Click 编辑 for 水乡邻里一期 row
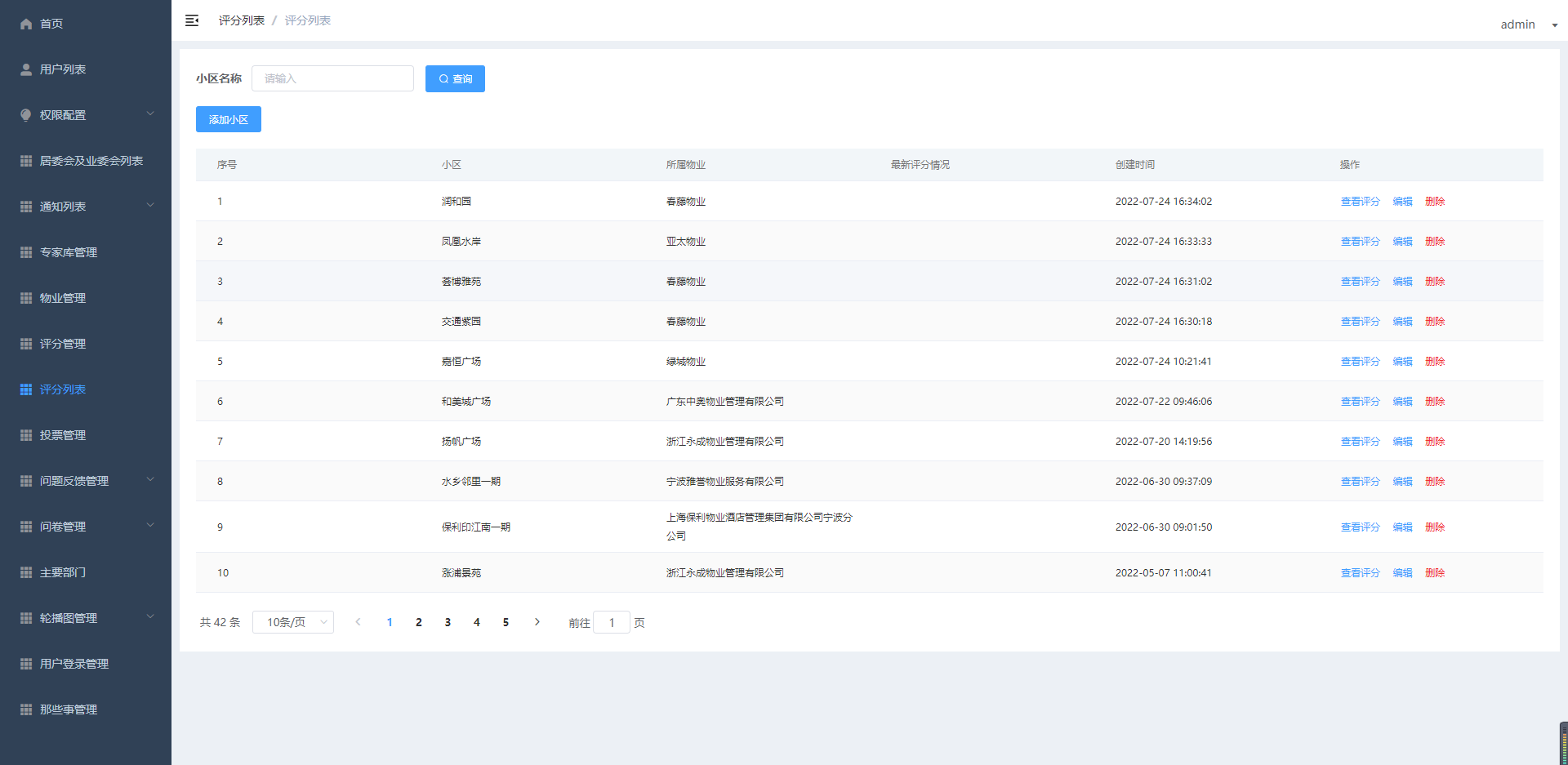Viewport: 1568px width, 765px height. coord(1402,481)
